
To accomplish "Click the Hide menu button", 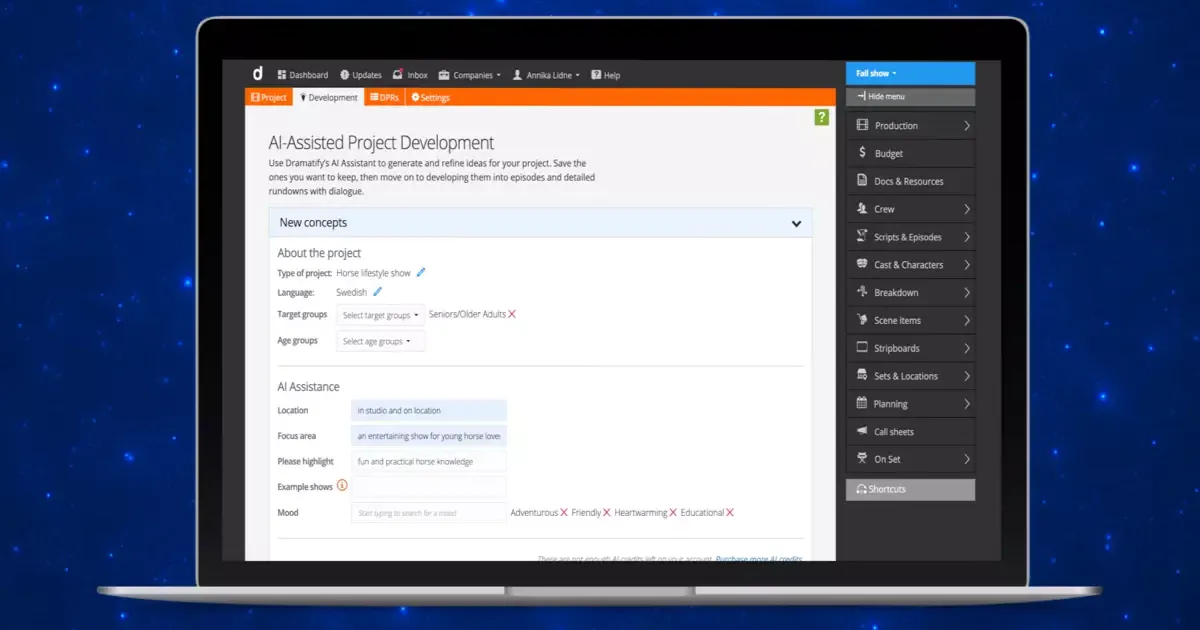I will (910, 97).
